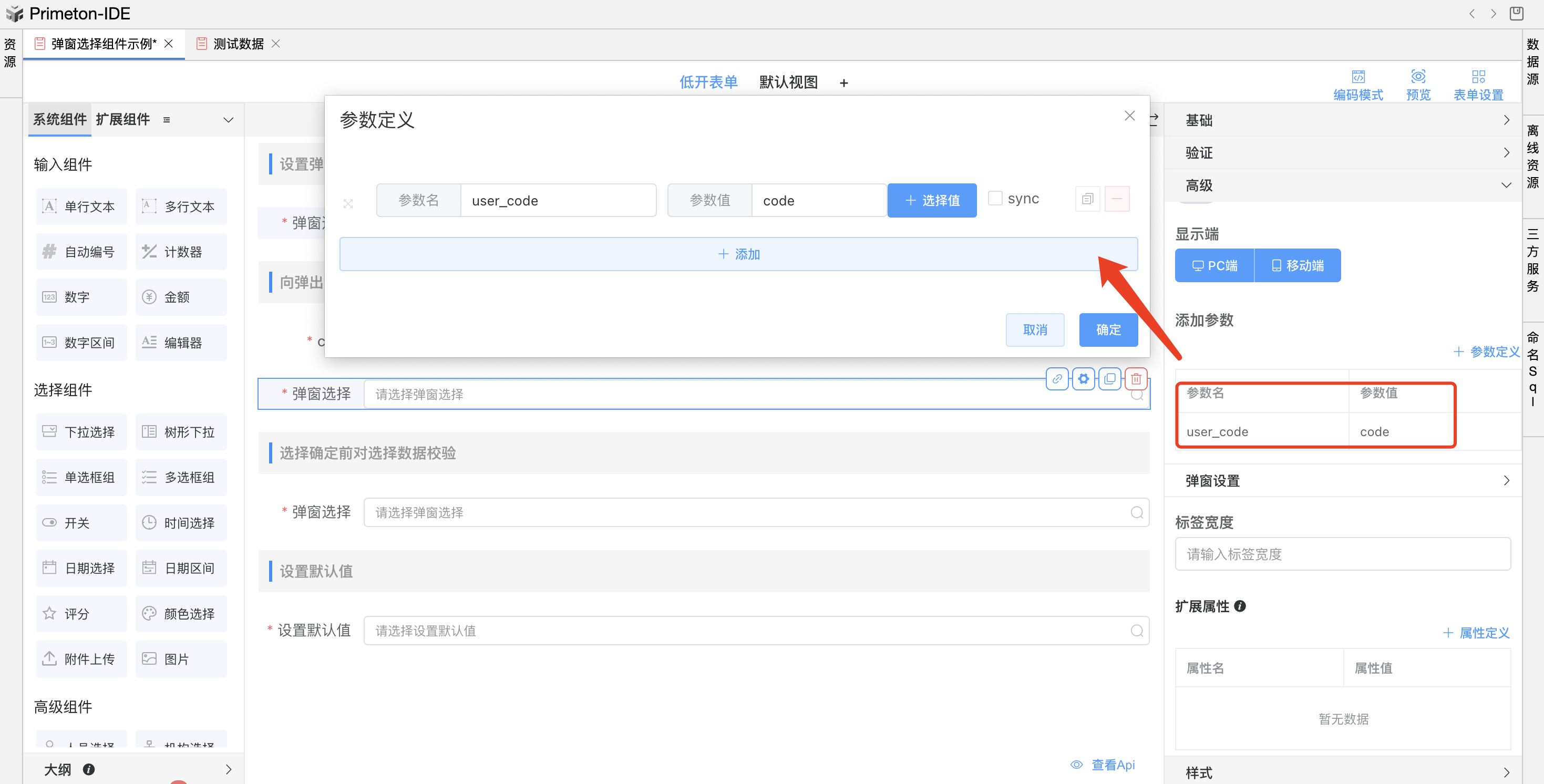Click the red trash delete icon on field
Screen dimensions: 1544x784
[1136, 379]
